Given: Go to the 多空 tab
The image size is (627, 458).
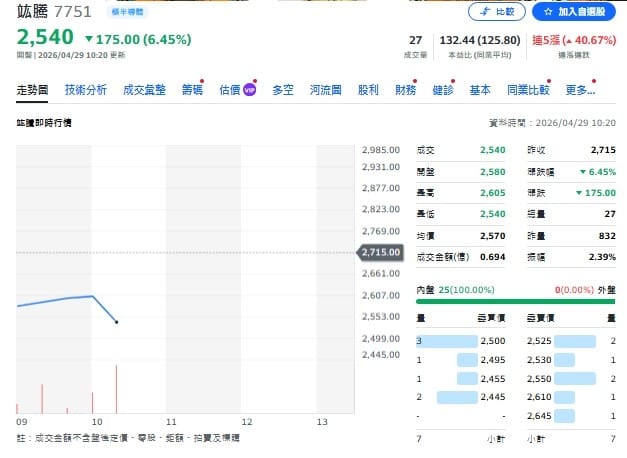Looking at the screenshot, I should point(283,90).
